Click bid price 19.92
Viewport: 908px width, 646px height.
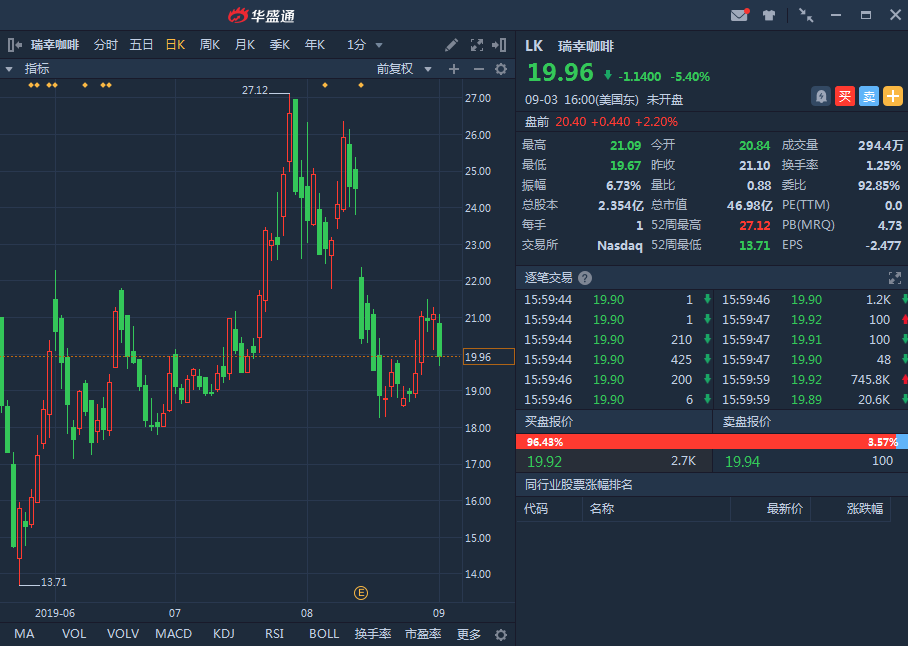click(544, 461)
